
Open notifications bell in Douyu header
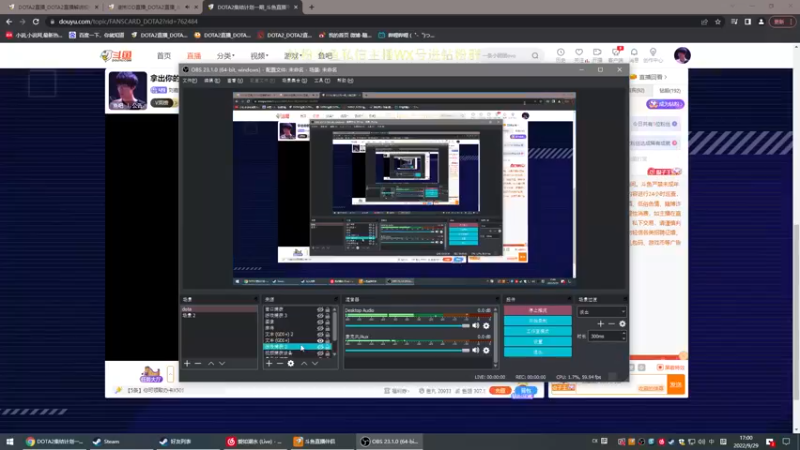tap(634, 55)
